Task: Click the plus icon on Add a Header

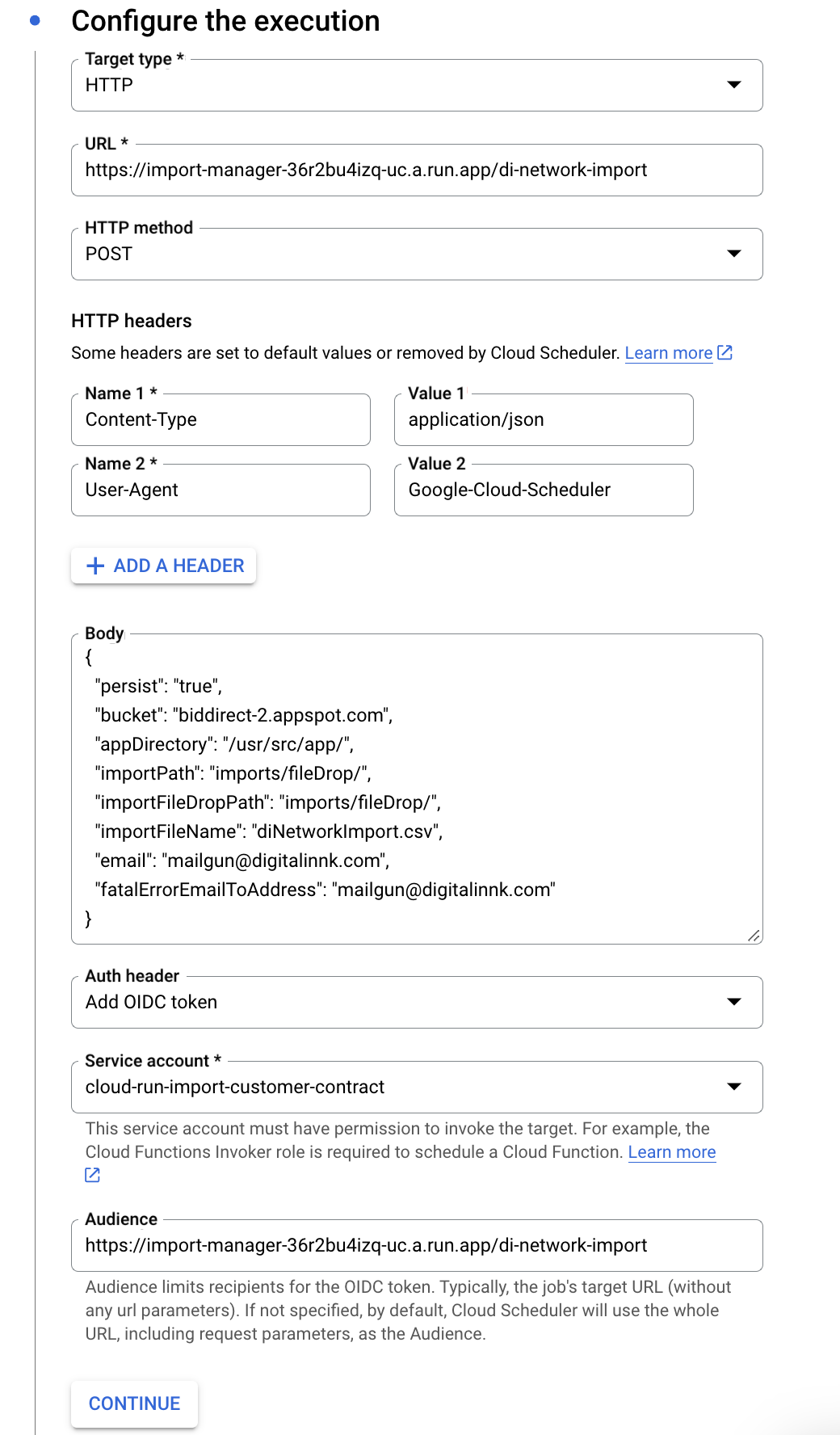Action: 95,566
